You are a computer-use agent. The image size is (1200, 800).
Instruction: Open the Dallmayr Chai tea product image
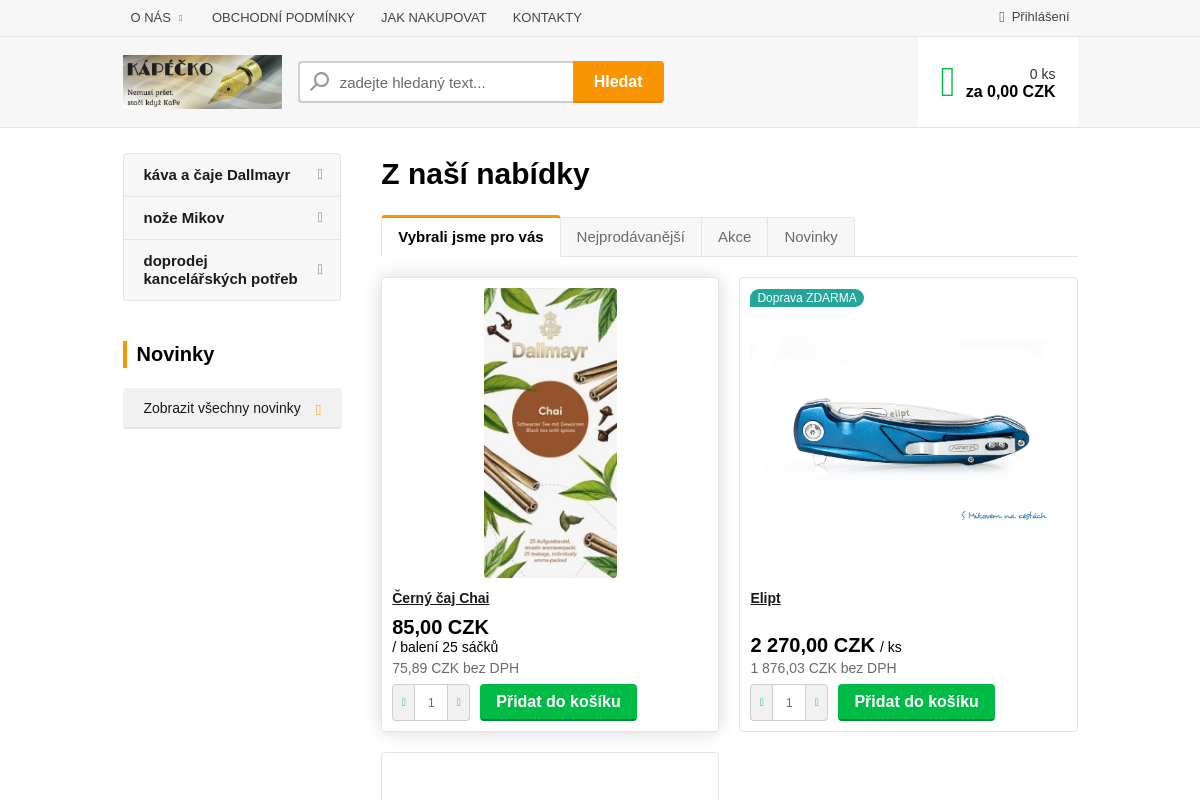[550, 433]
